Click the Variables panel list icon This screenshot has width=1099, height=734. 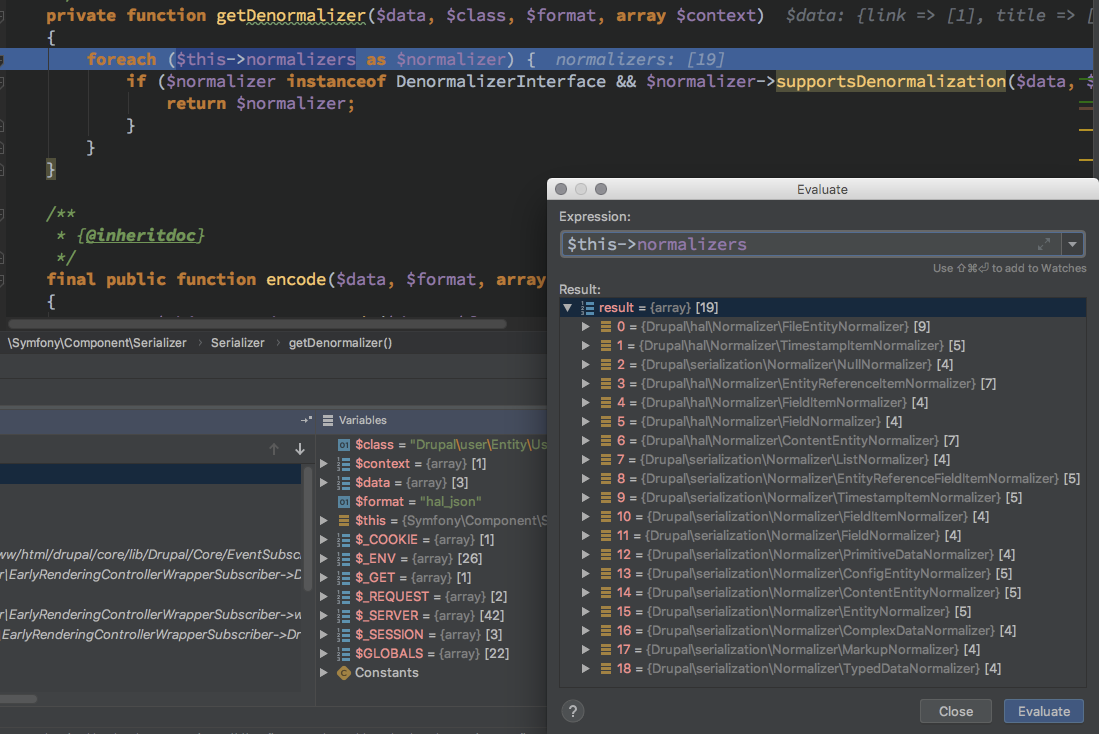coord(327,420)
